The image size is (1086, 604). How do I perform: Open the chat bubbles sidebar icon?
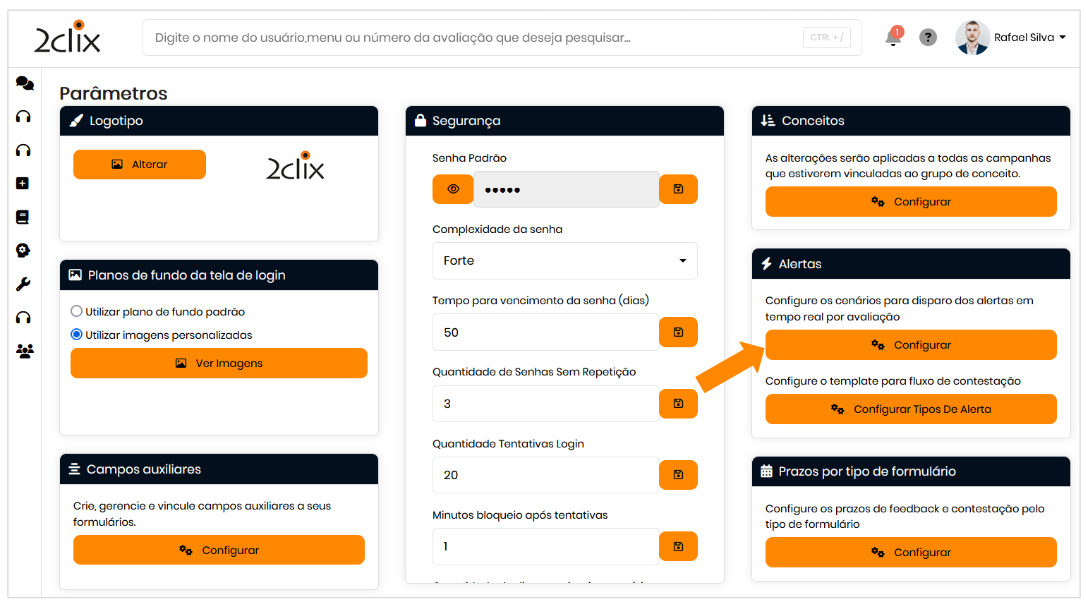pos(24,84)
